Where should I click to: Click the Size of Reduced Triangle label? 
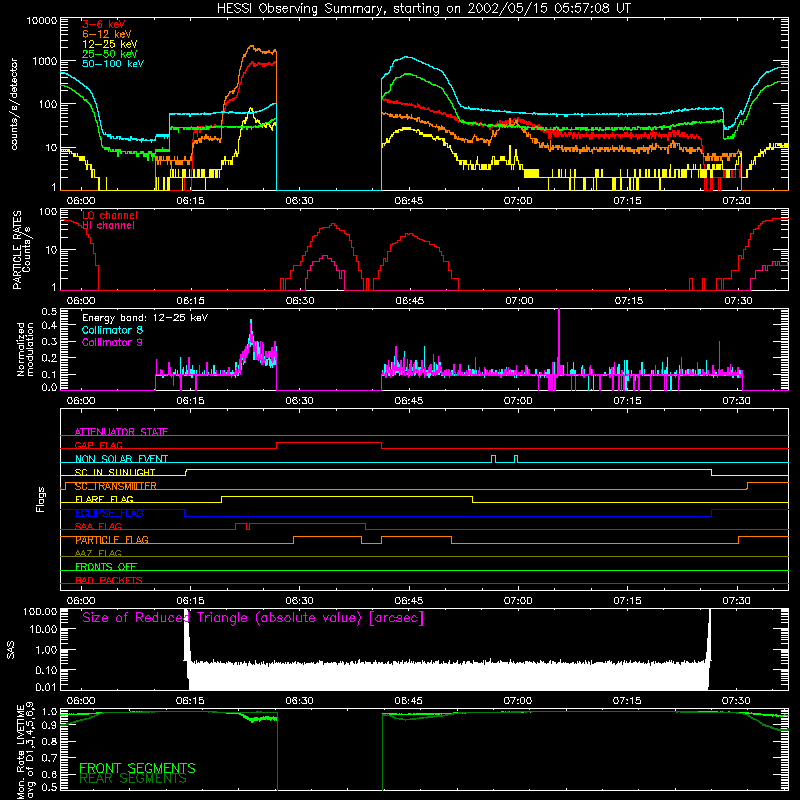(x=253, y=618)
